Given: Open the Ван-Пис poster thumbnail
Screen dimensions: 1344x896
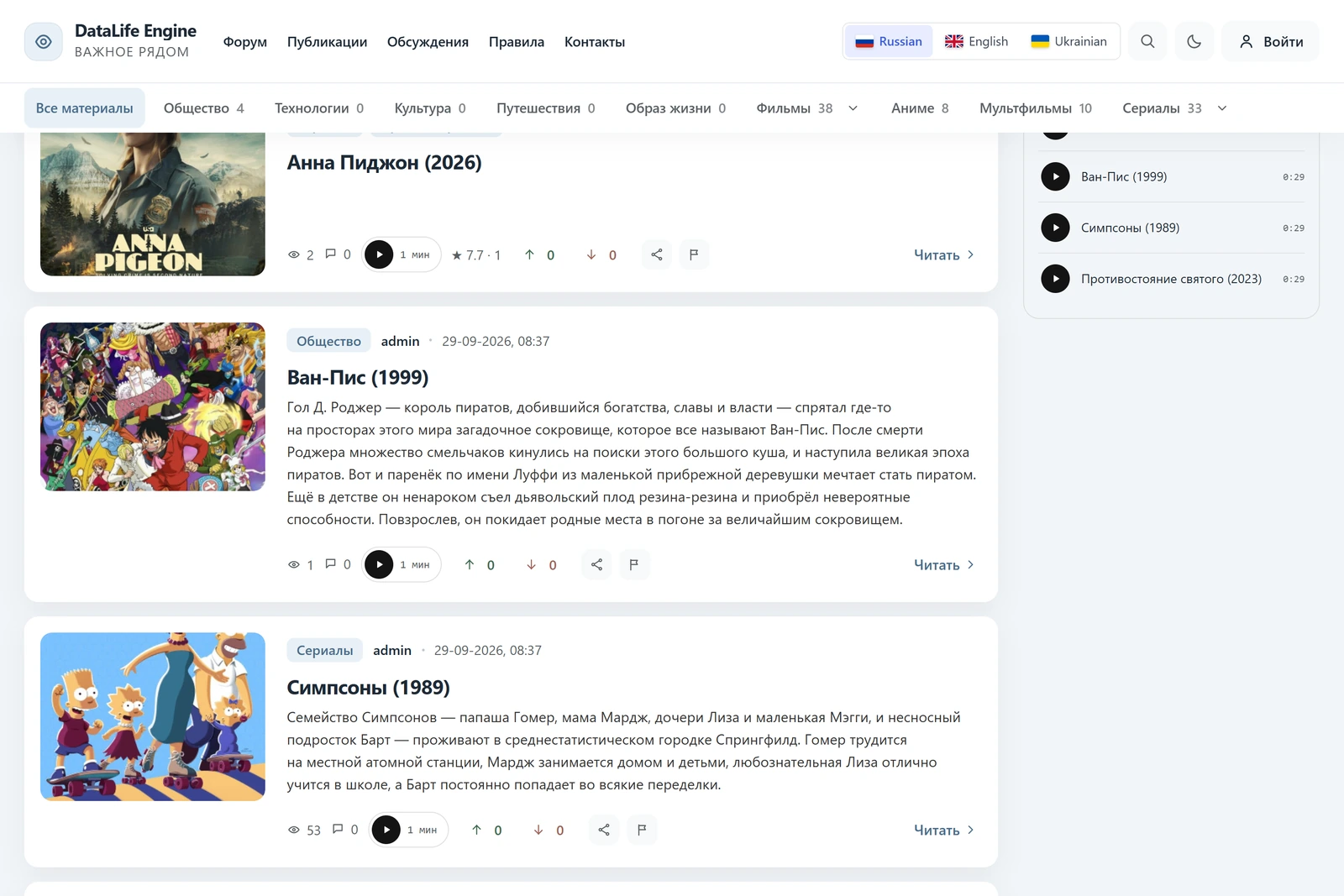Looking at the screenshot, I should tap(153, 406).
